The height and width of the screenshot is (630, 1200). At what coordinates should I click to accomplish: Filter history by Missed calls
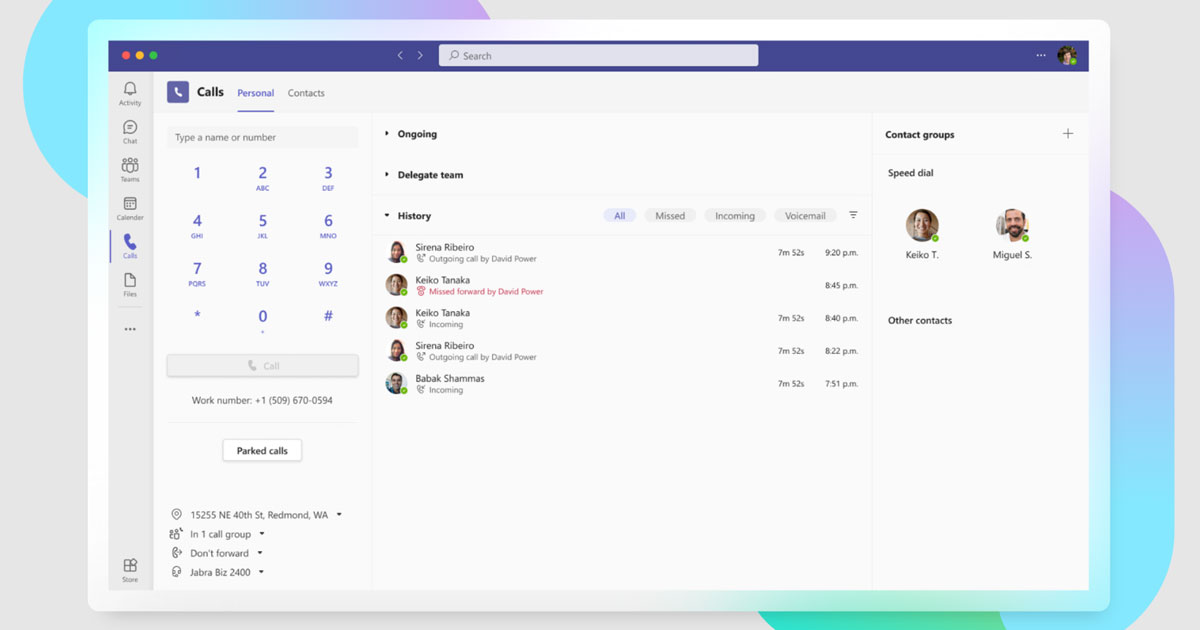(x=670, y=216)
